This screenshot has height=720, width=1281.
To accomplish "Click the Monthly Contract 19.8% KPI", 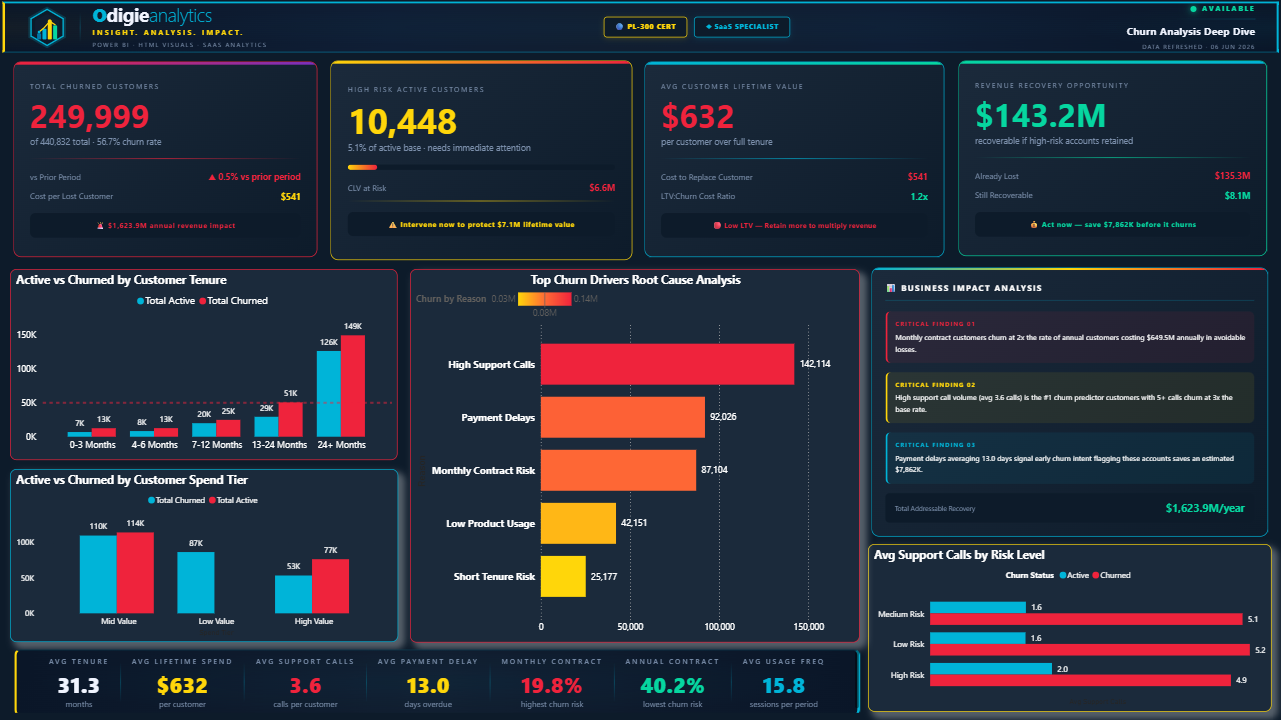I will 551,683.
